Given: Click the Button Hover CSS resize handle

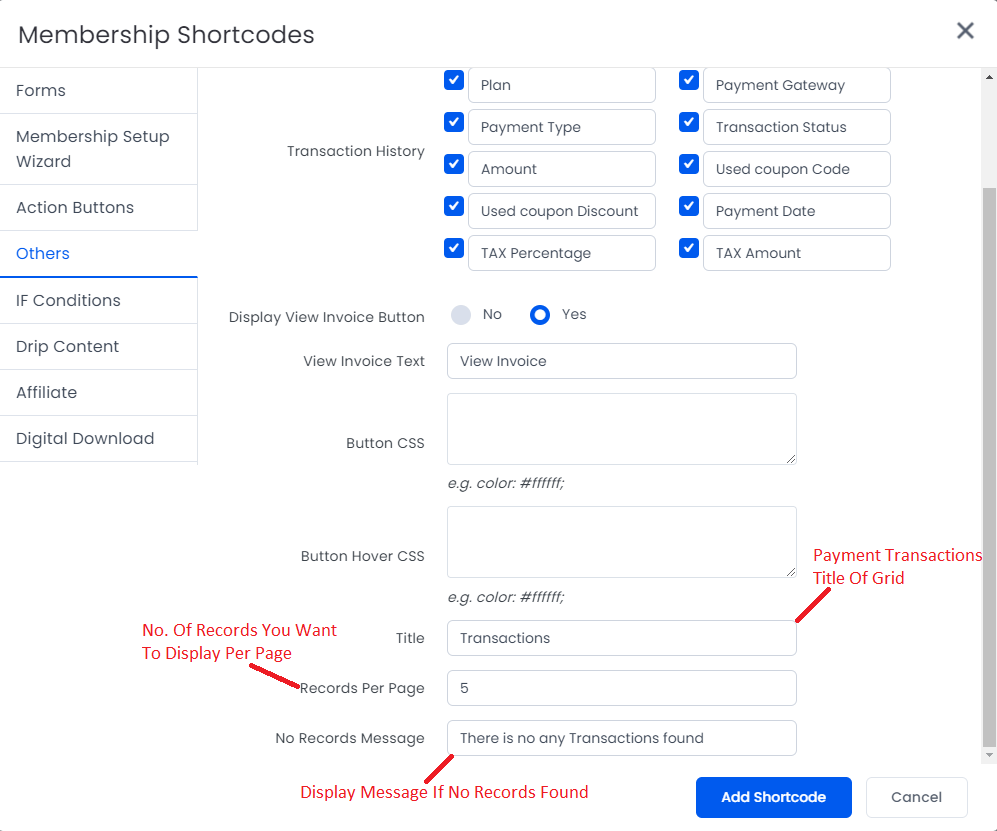Looking at the screenshot, I should point(790,572).
